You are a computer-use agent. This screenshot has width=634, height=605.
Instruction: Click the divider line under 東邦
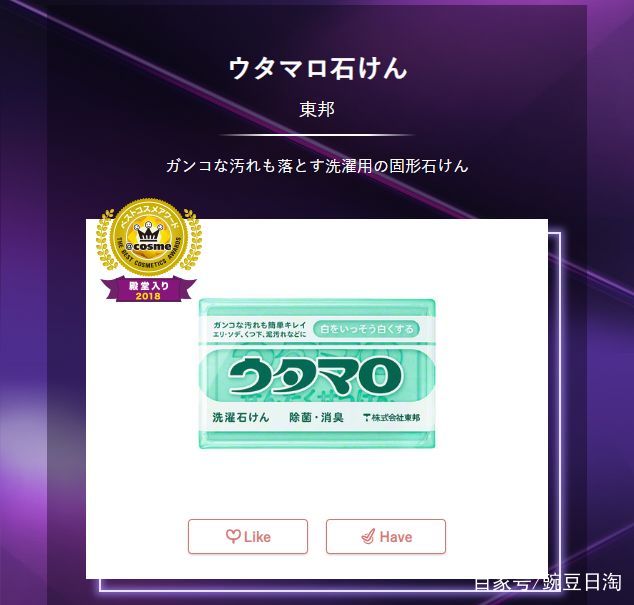[317, 135]
